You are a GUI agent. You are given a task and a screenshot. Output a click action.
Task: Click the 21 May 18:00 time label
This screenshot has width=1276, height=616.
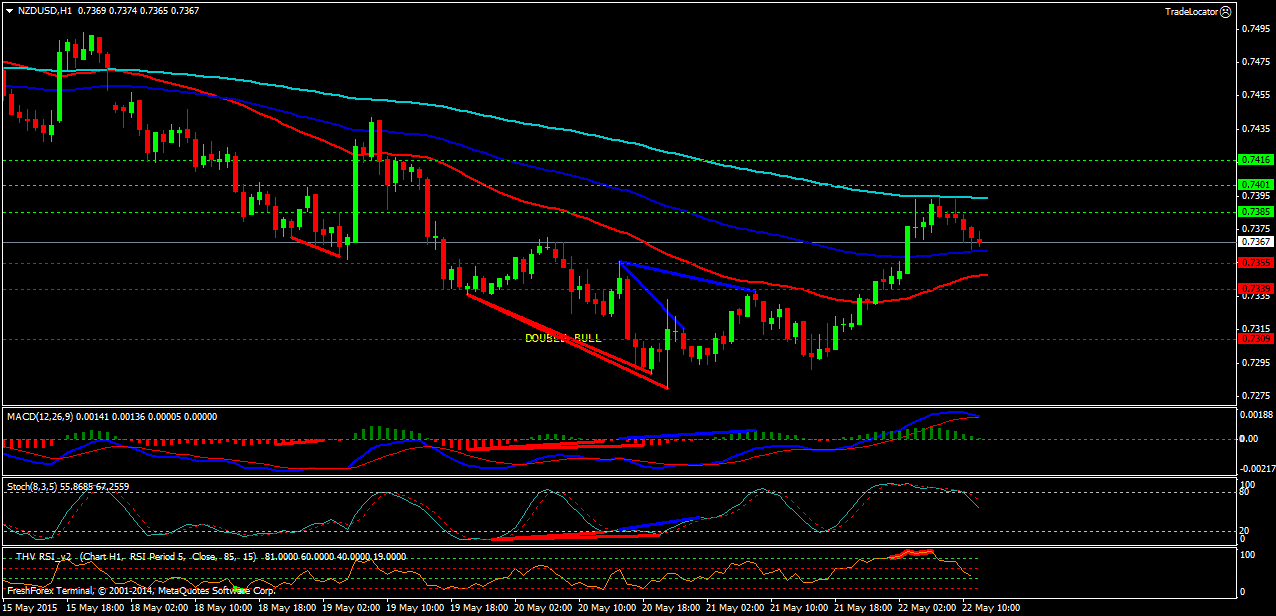[x=862, y=608]
